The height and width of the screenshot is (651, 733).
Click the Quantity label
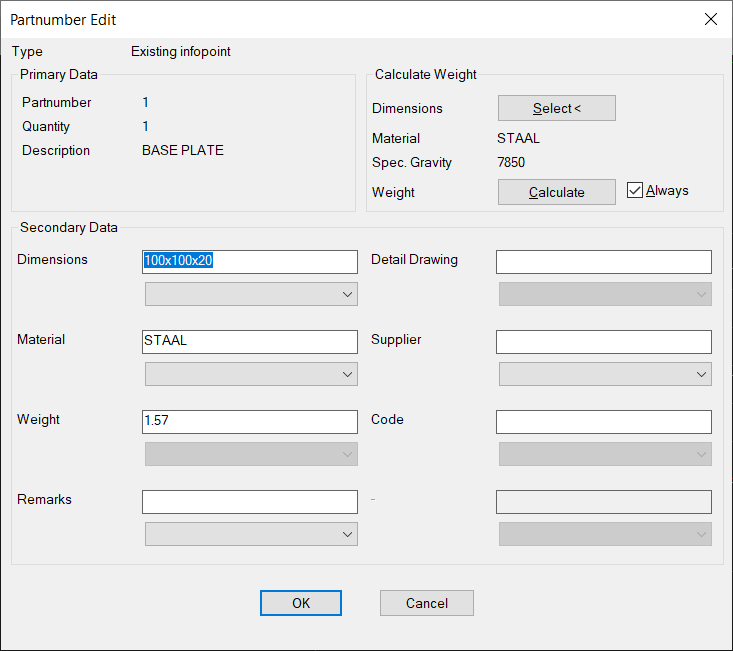coord(46,126)
